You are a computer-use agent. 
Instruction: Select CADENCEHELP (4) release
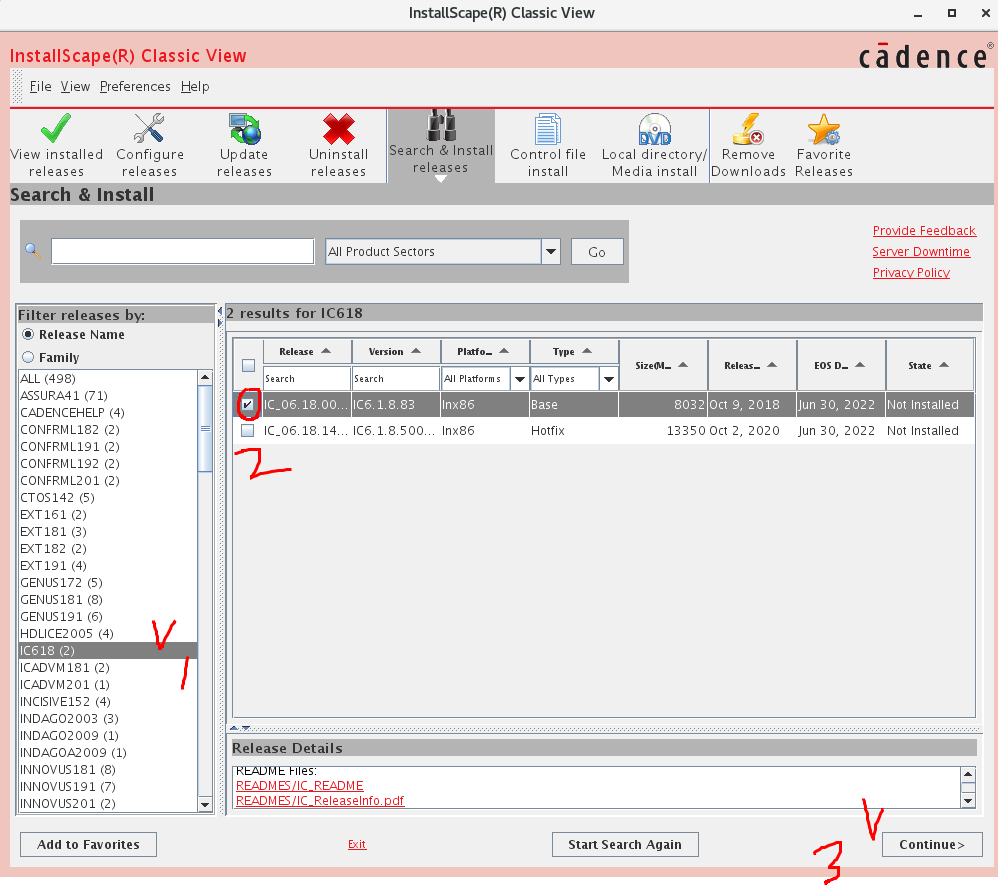point(108,413)
